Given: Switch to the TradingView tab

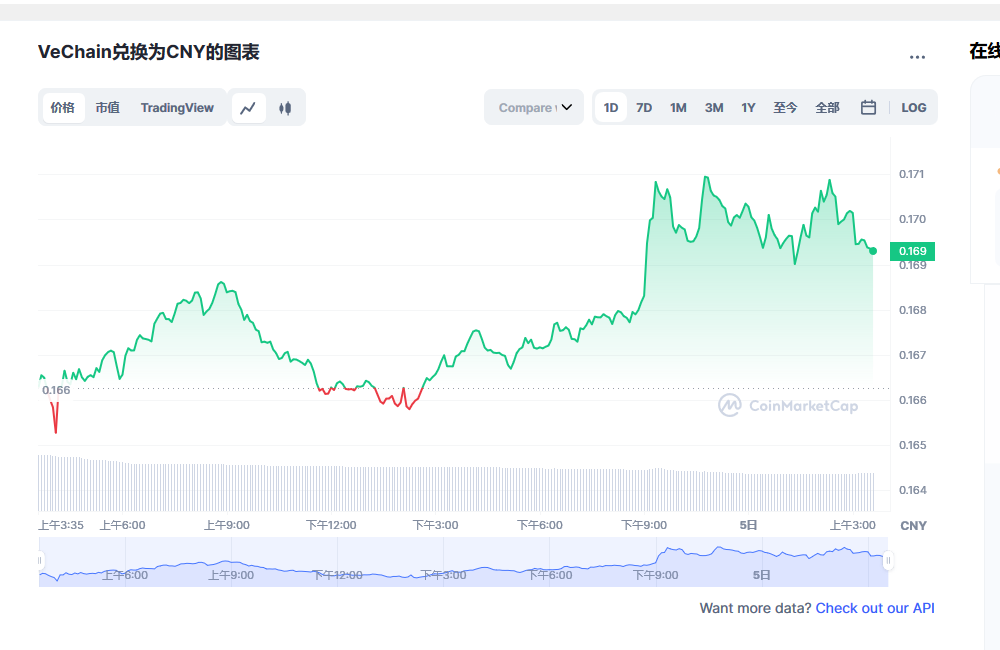Looking at the screenshot, I should pos(177,107).
